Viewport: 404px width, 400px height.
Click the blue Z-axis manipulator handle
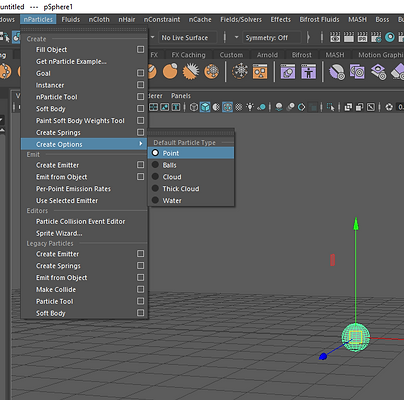pos(323,357)
